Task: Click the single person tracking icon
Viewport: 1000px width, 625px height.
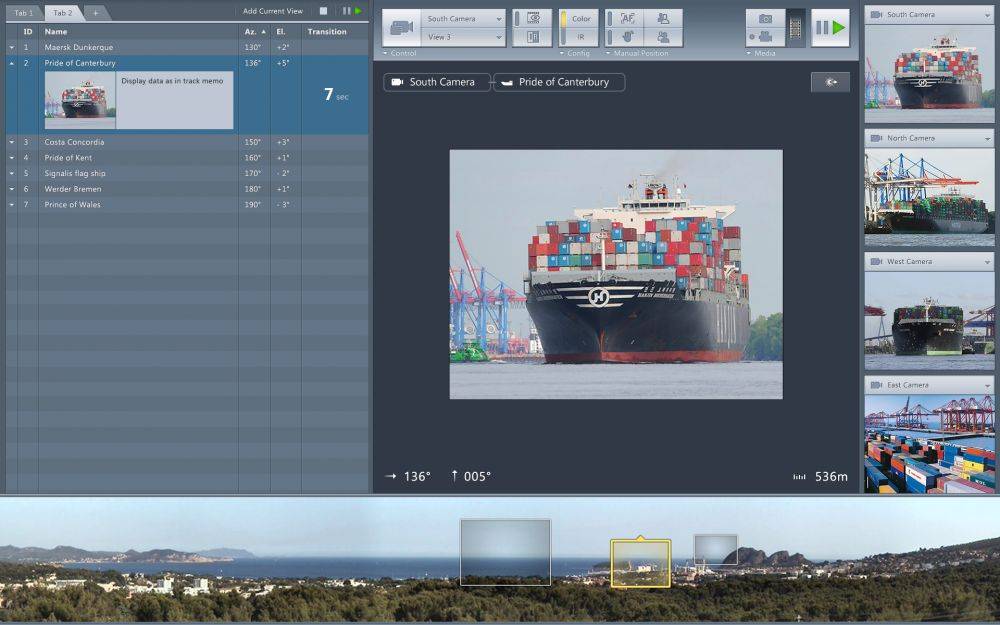Action: click(663, 19)
